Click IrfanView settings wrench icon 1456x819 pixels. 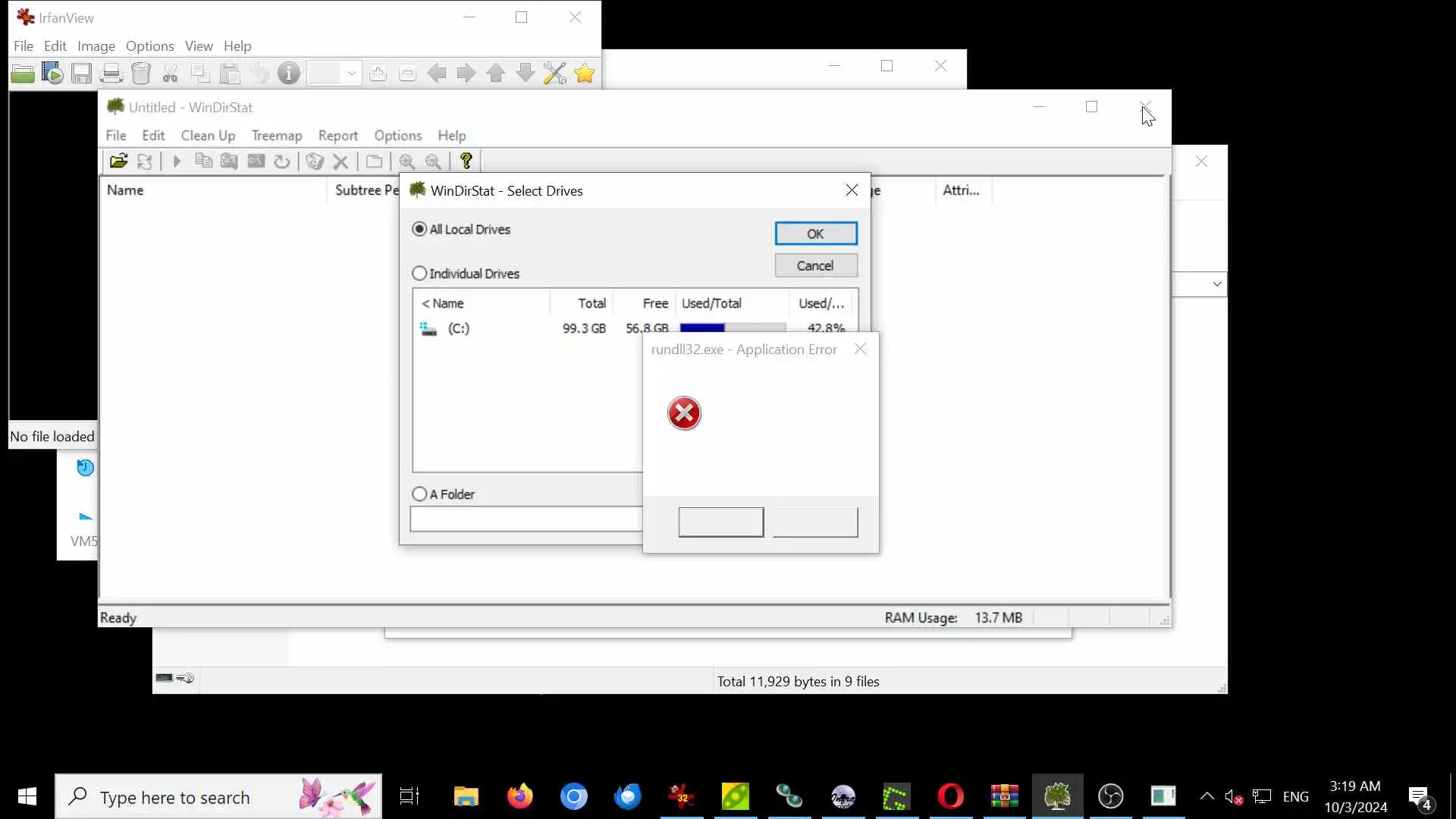click(x=554, y=74)
